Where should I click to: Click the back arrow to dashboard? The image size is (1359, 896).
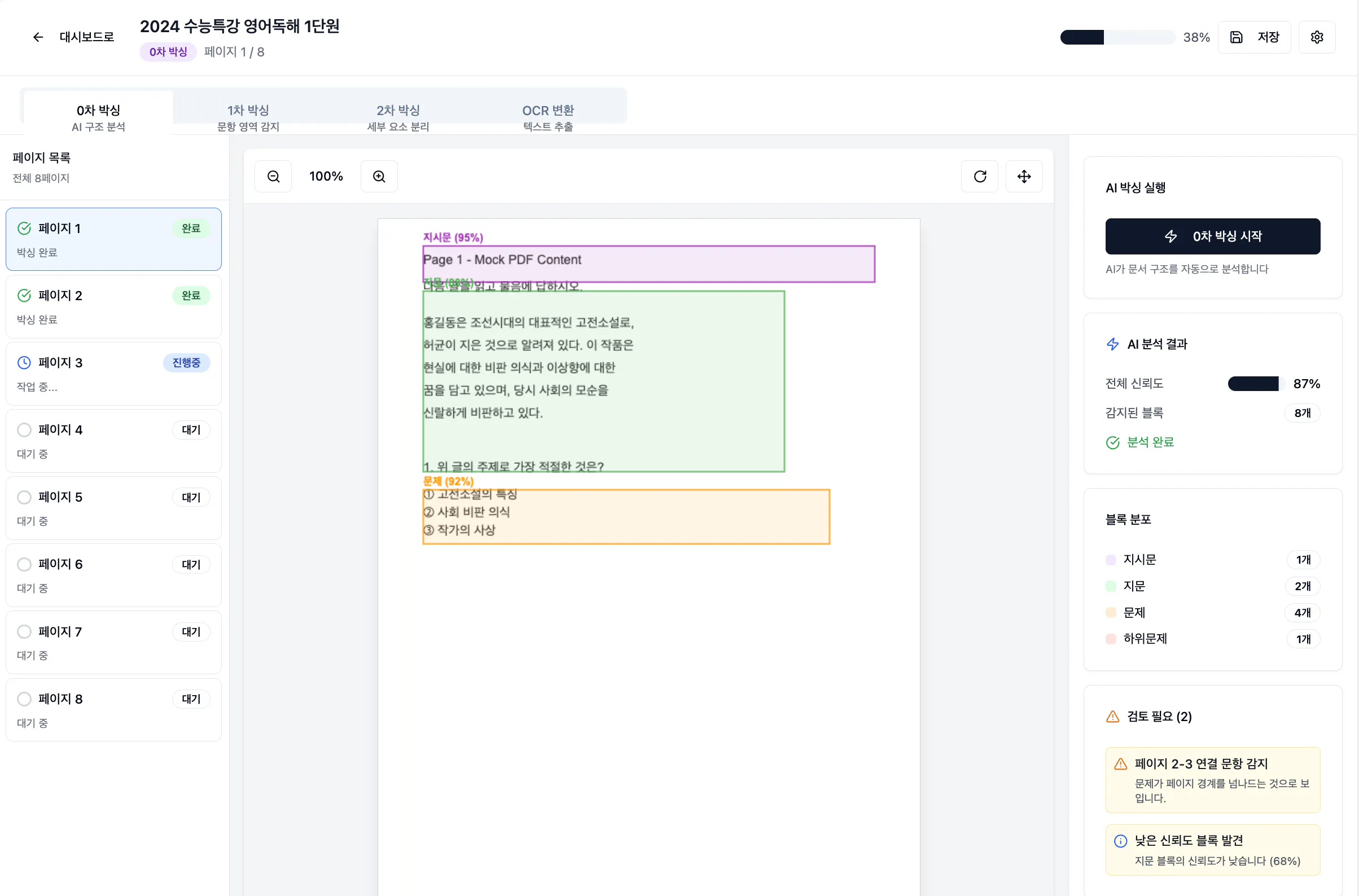[38, 37]
